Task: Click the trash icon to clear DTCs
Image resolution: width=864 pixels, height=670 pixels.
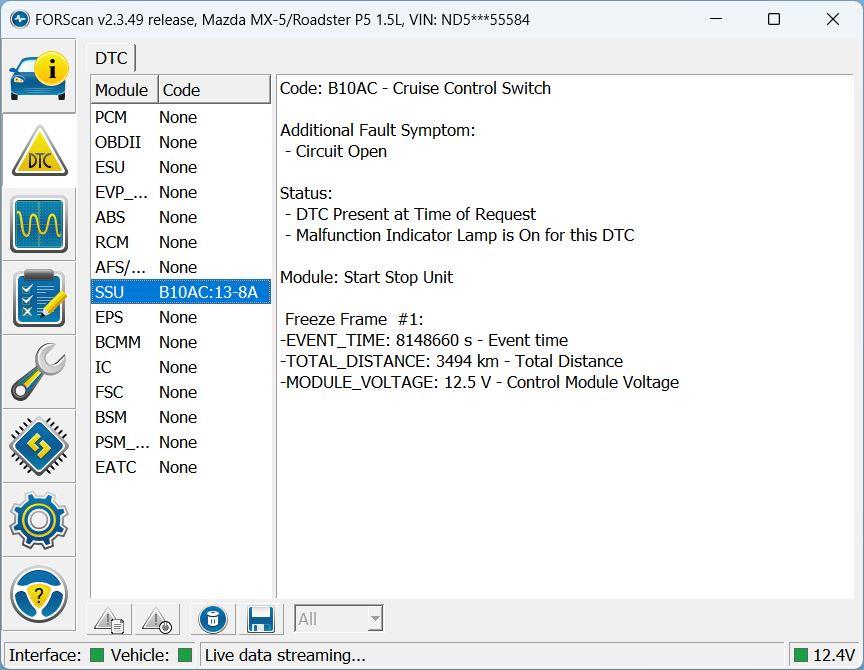Action: click(213, 619)
